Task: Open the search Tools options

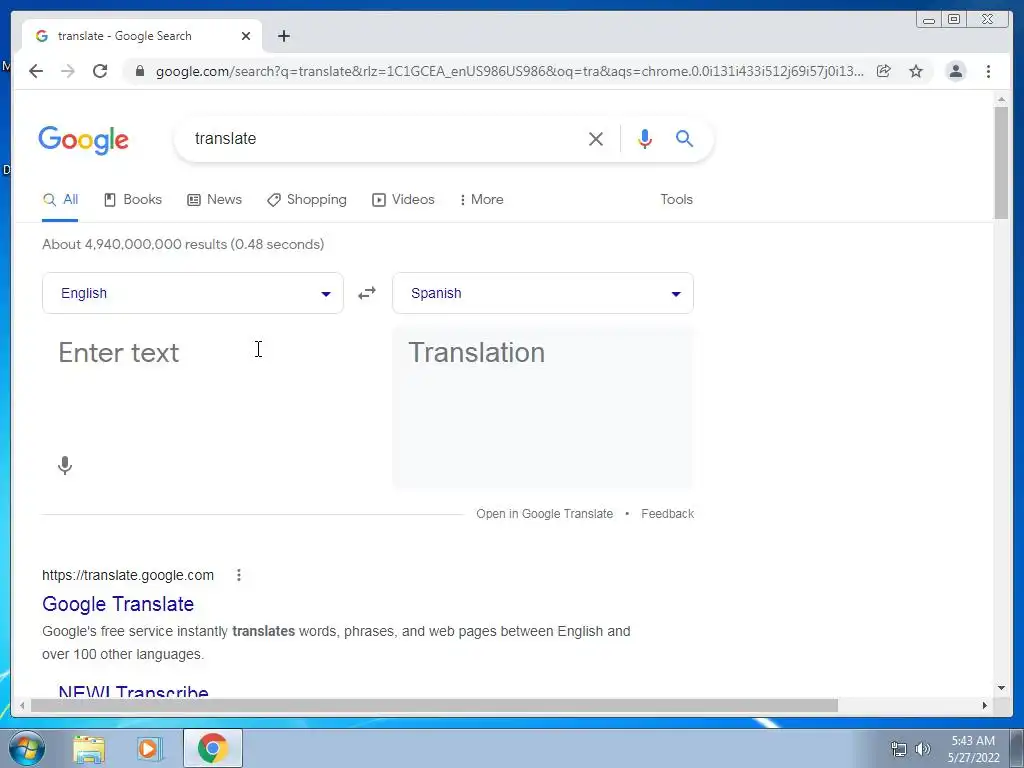Action: coord(676,199)
